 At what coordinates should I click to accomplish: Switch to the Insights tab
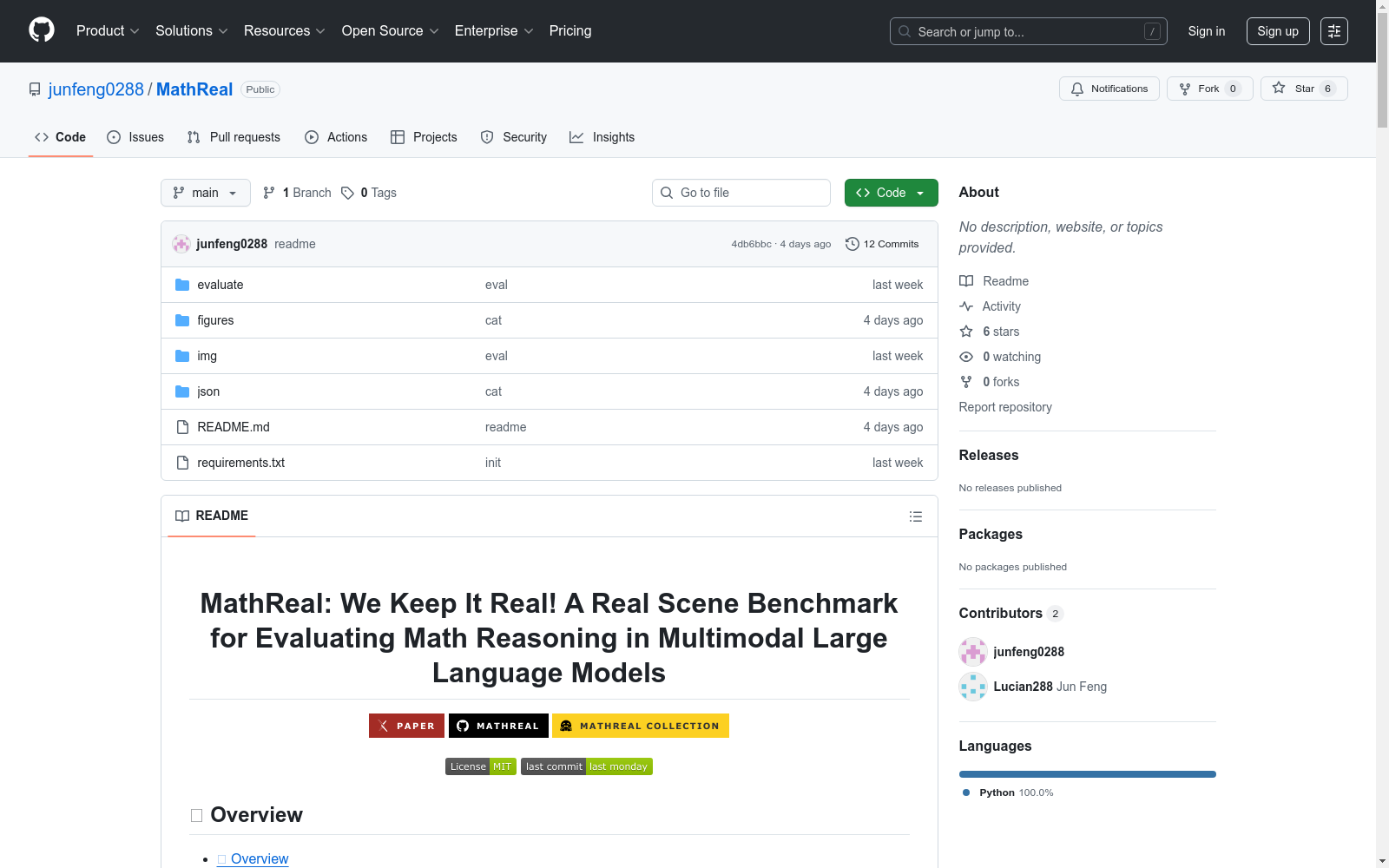click(602, 137)
